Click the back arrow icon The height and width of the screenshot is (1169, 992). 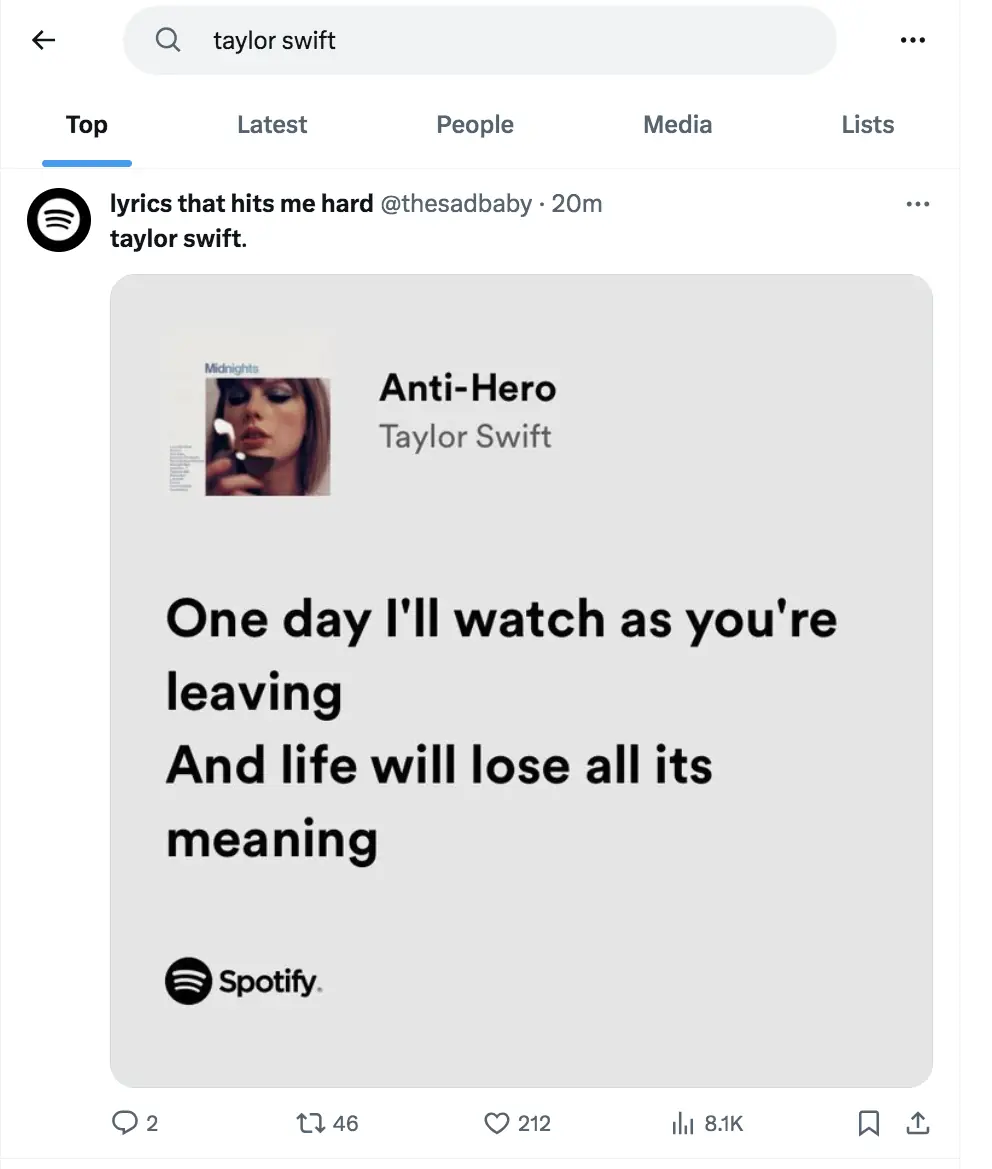[x=43, y=40]
